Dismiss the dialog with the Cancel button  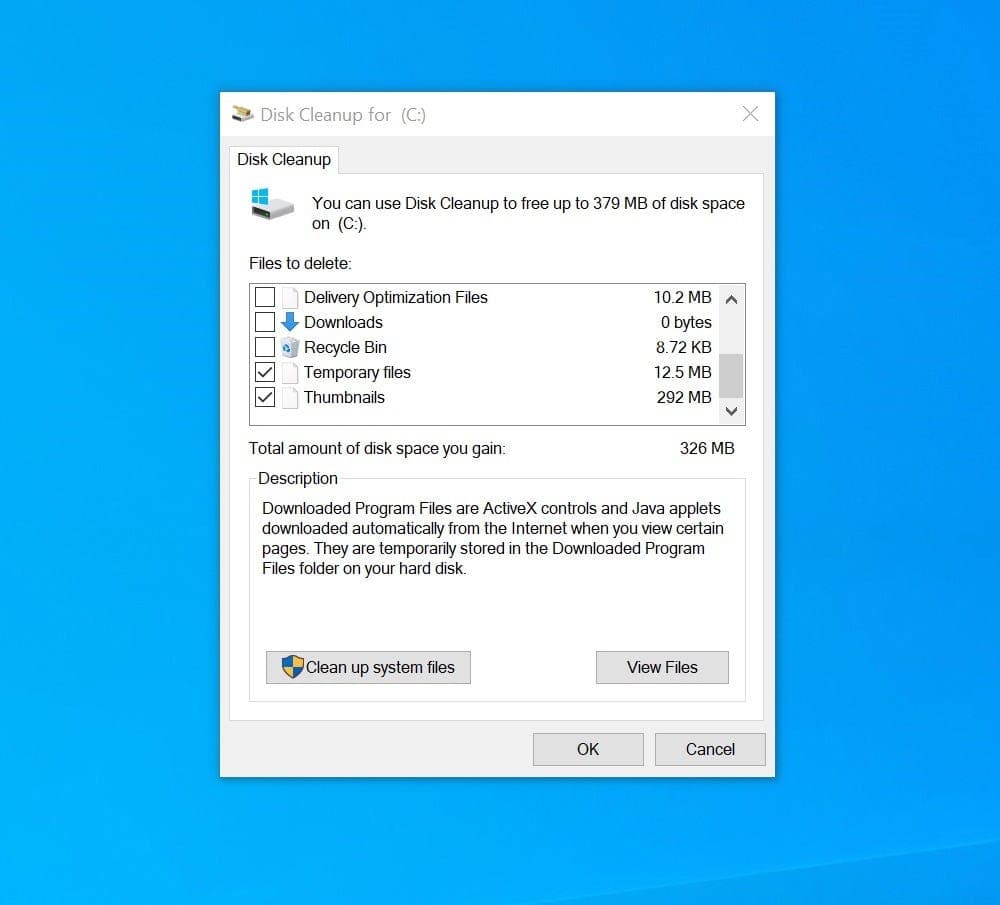pyautogui.click(x=710, y=749)
